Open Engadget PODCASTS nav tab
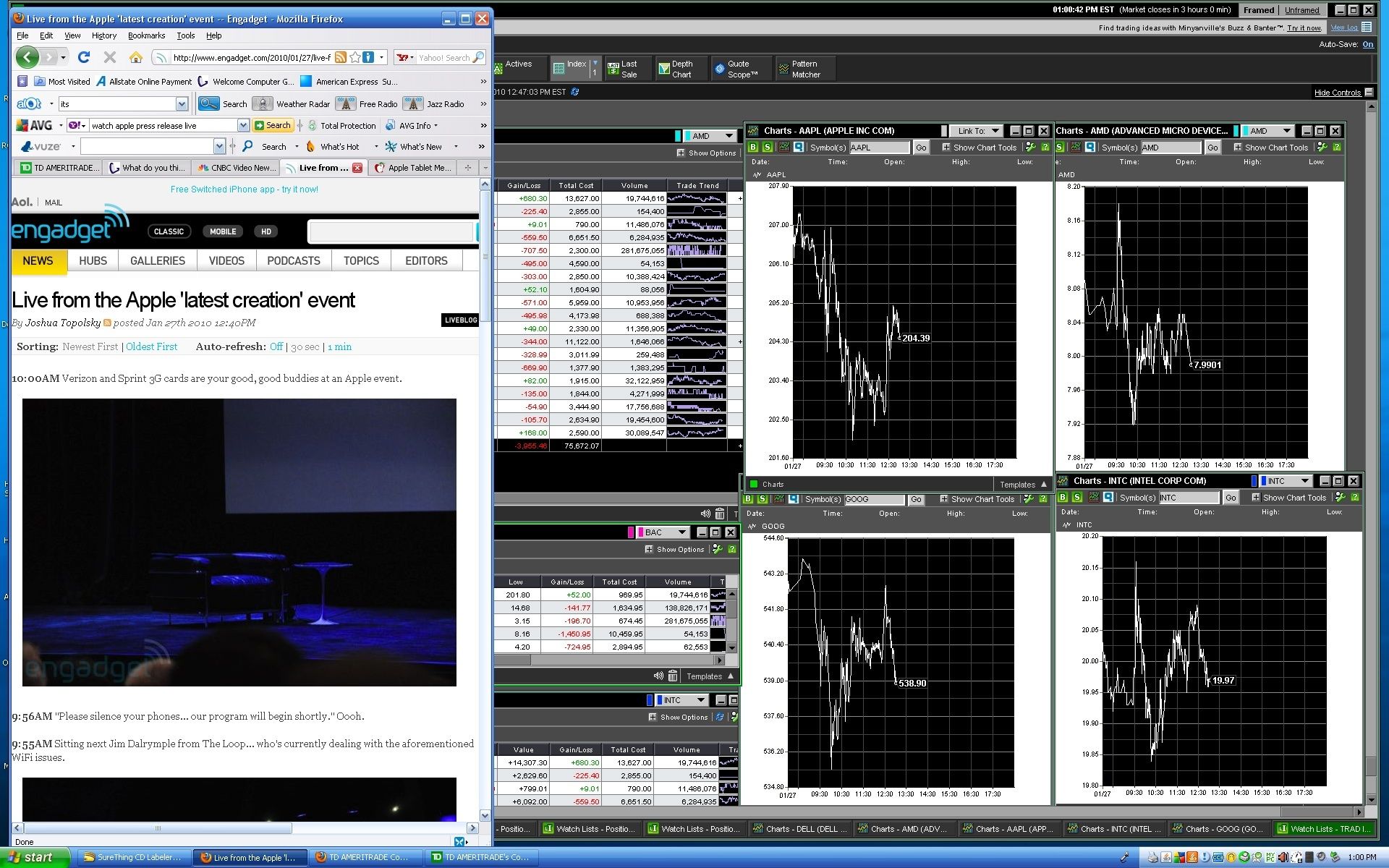This screenshot has width=1389, height=868. coord(294,261)
